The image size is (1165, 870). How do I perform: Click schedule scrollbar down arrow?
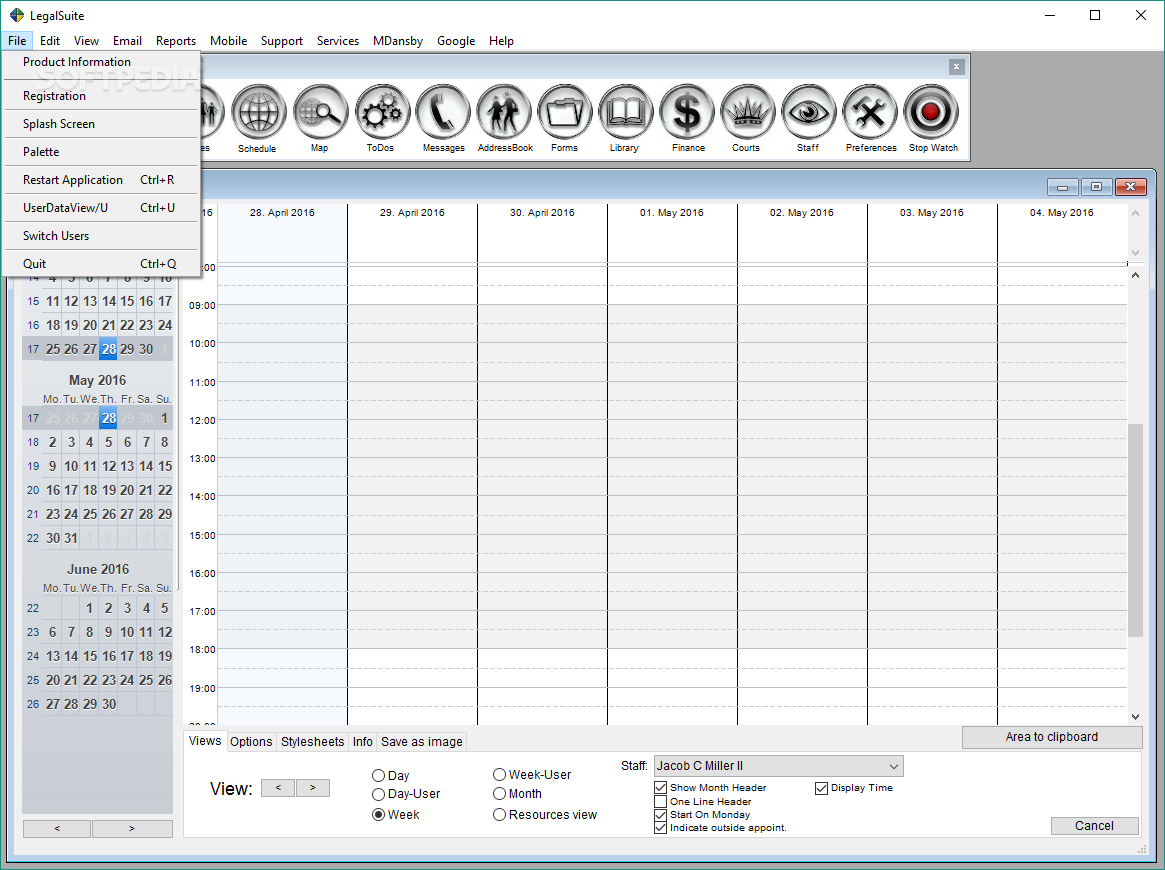point(1135,717)
